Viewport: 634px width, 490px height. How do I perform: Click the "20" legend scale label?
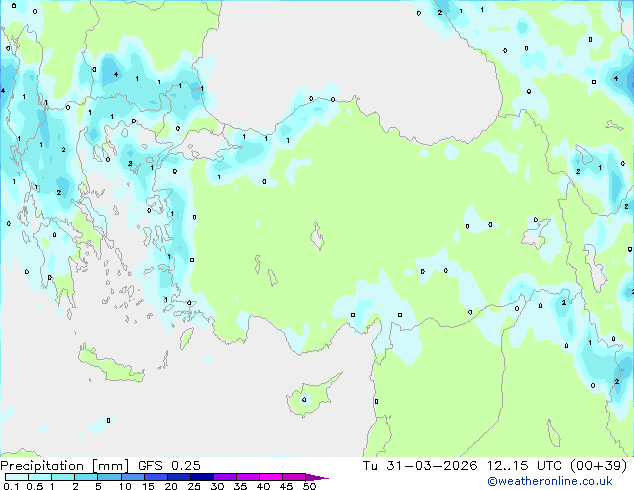(x=171, y=486)
